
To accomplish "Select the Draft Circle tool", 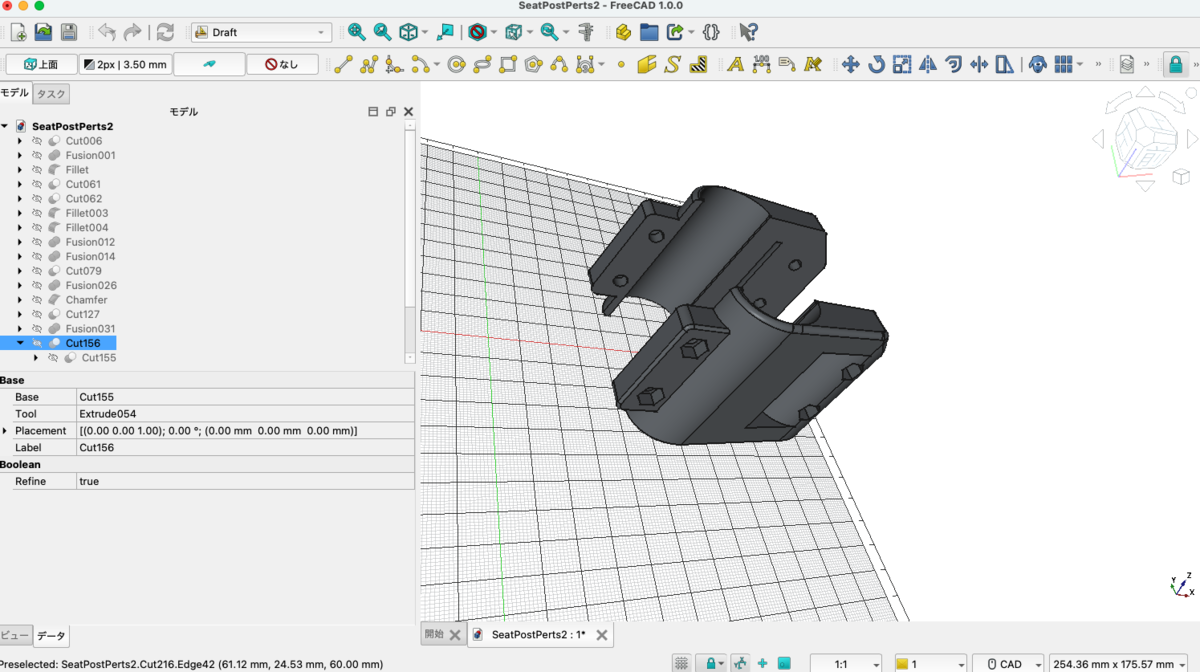I will pyautogui.click(x=457, y=65).
